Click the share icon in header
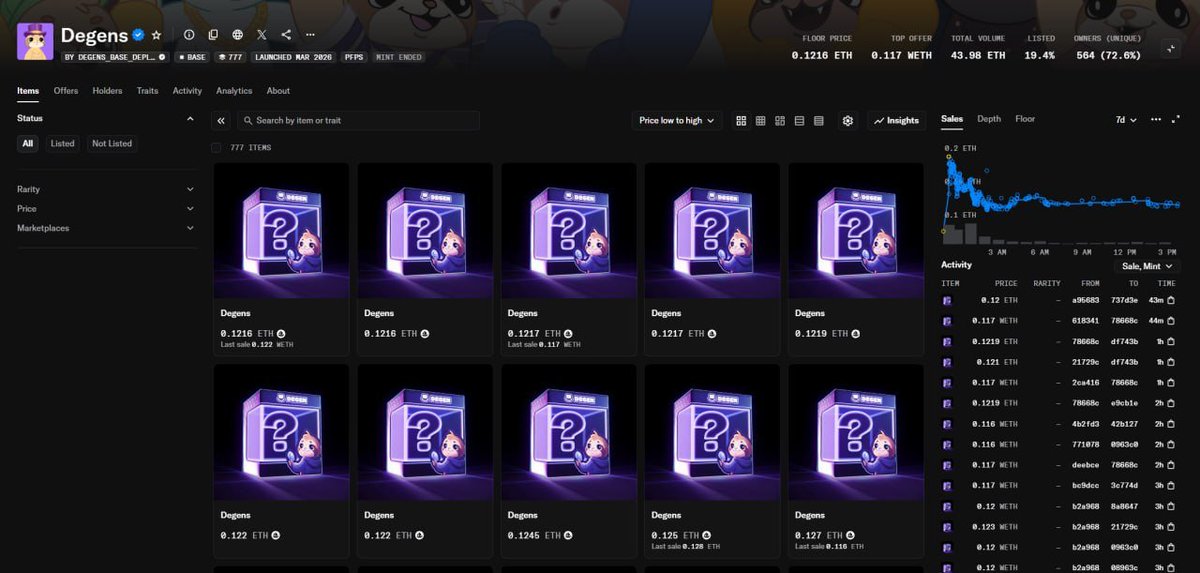This screenshot has height=573, width=1200. (x=287, y=34)
